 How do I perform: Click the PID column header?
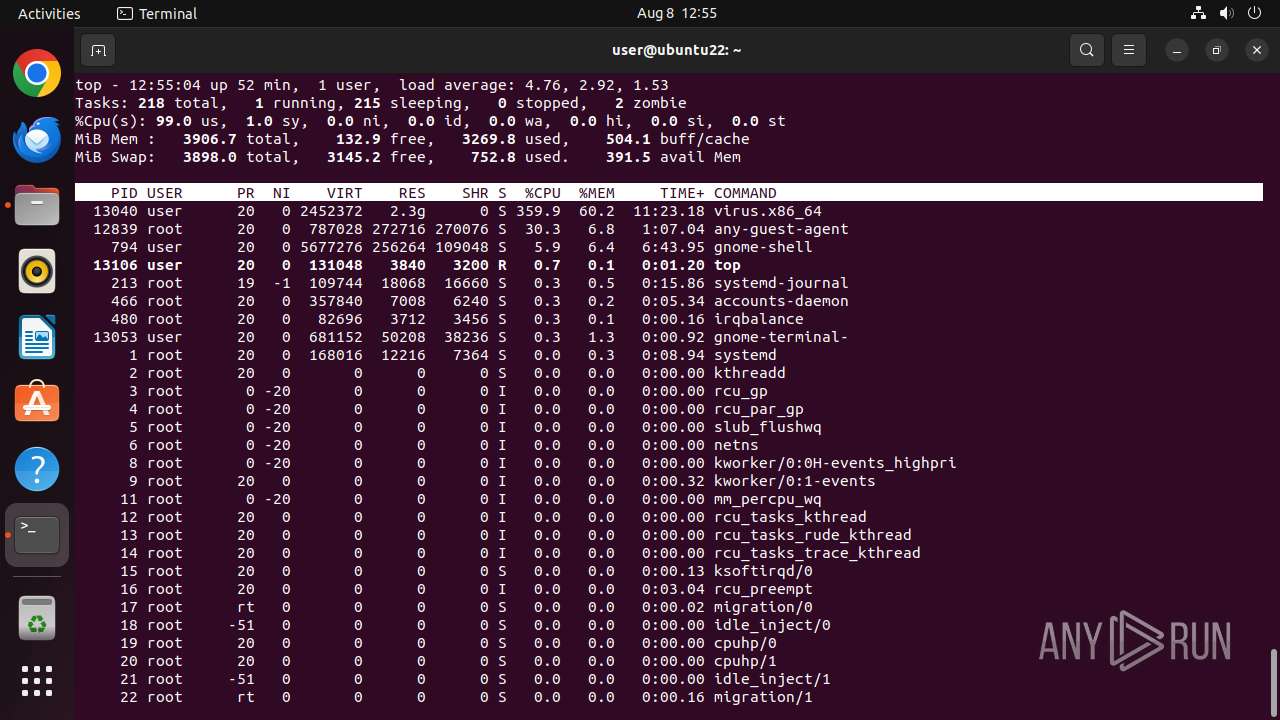[x=124, y=193]
